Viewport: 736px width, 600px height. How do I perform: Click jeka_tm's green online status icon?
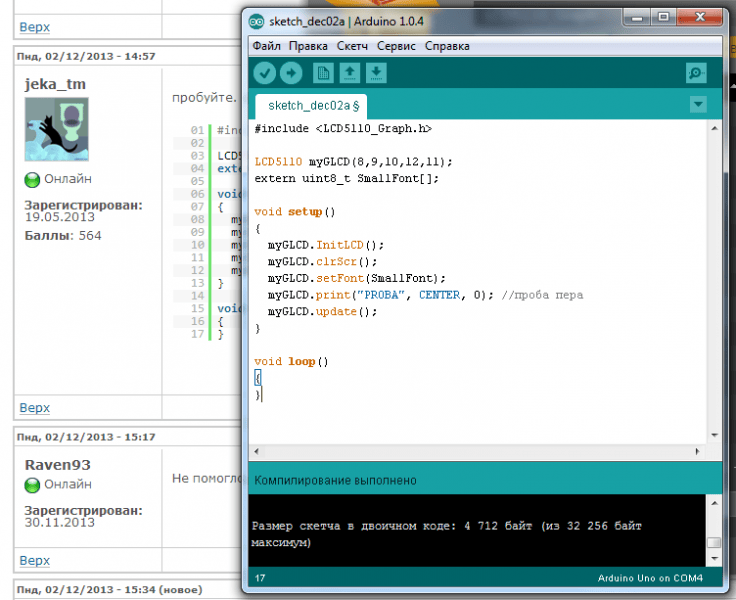pos(32,180)
